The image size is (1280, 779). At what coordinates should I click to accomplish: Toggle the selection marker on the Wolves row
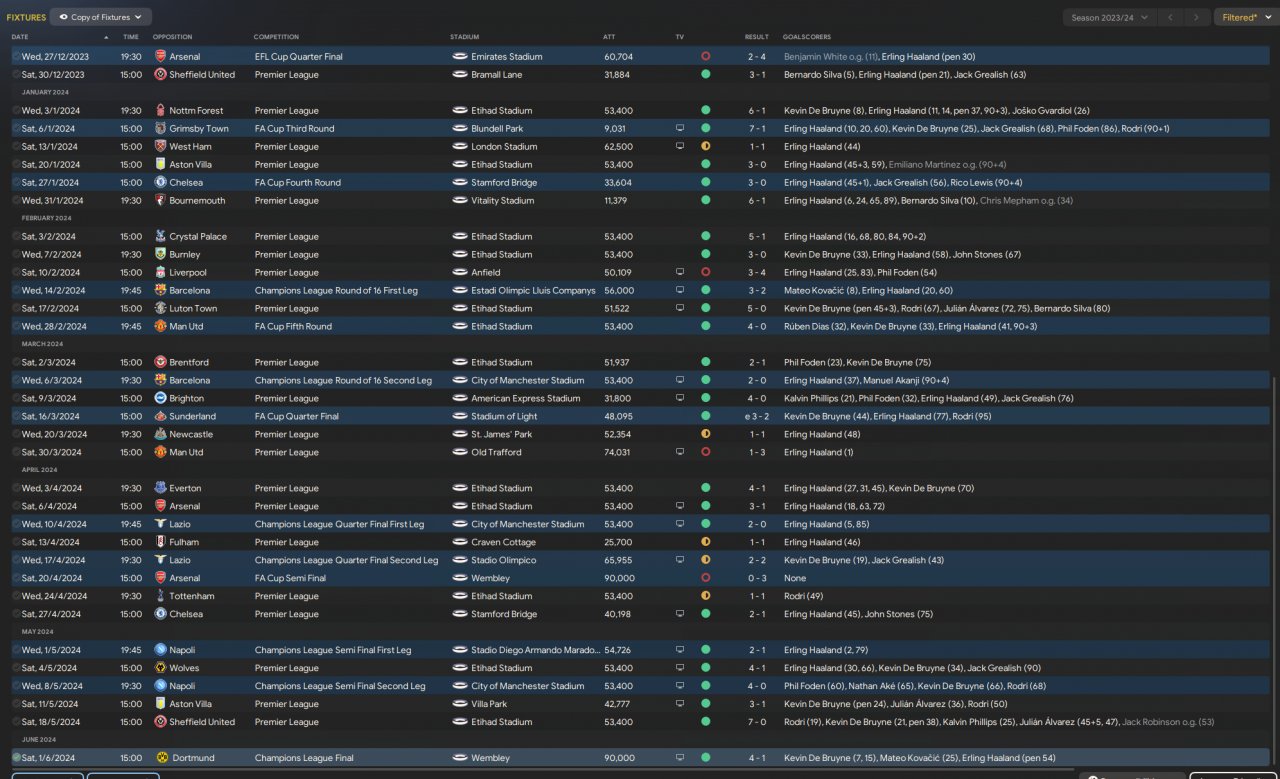click(x=16, y=669)
